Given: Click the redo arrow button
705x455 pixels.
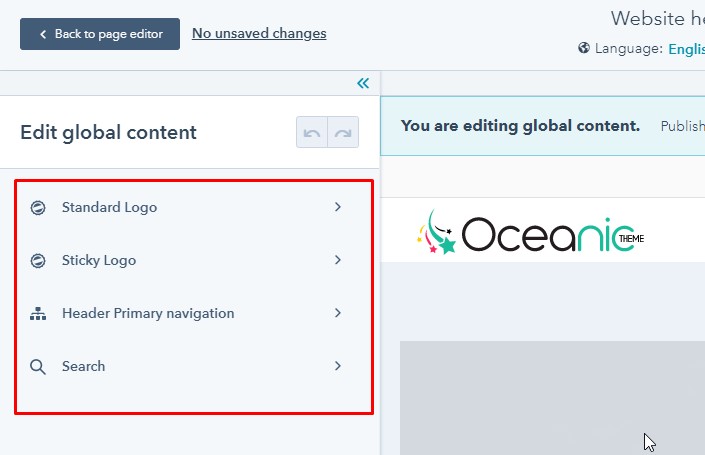Looking at the screenshot, I should [x=343, y=133].
